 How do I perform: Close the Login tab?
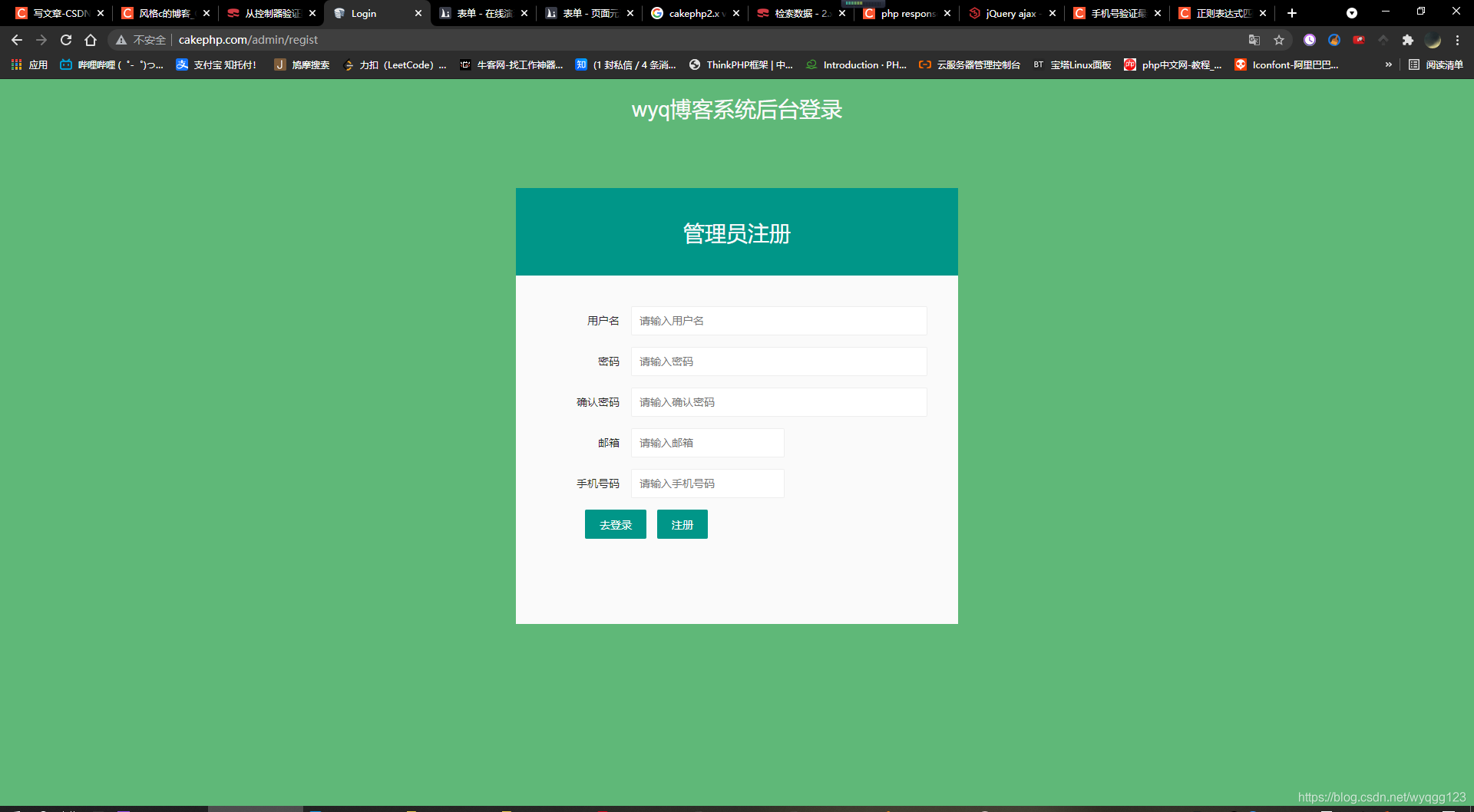tap(418, 13)
